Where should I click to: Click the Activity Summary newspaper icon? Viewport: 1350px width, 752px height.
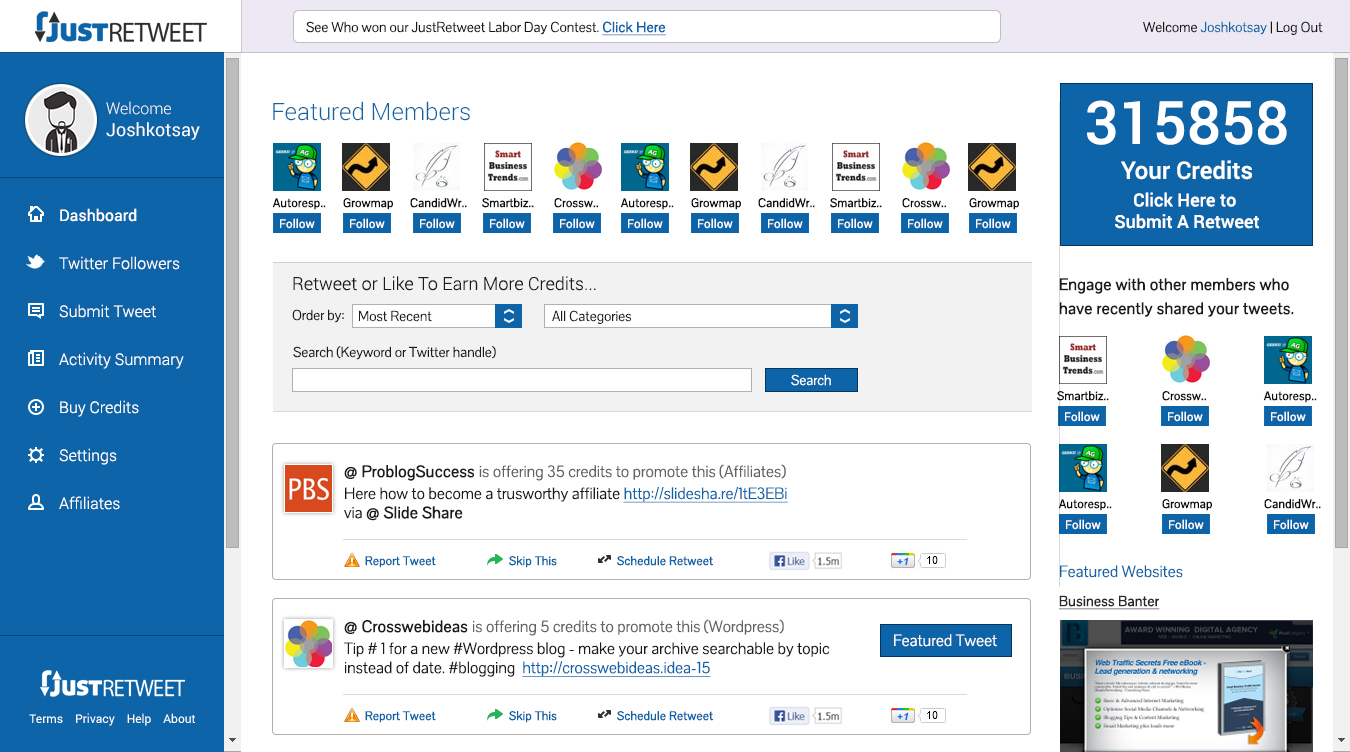(x=36, y=359)
